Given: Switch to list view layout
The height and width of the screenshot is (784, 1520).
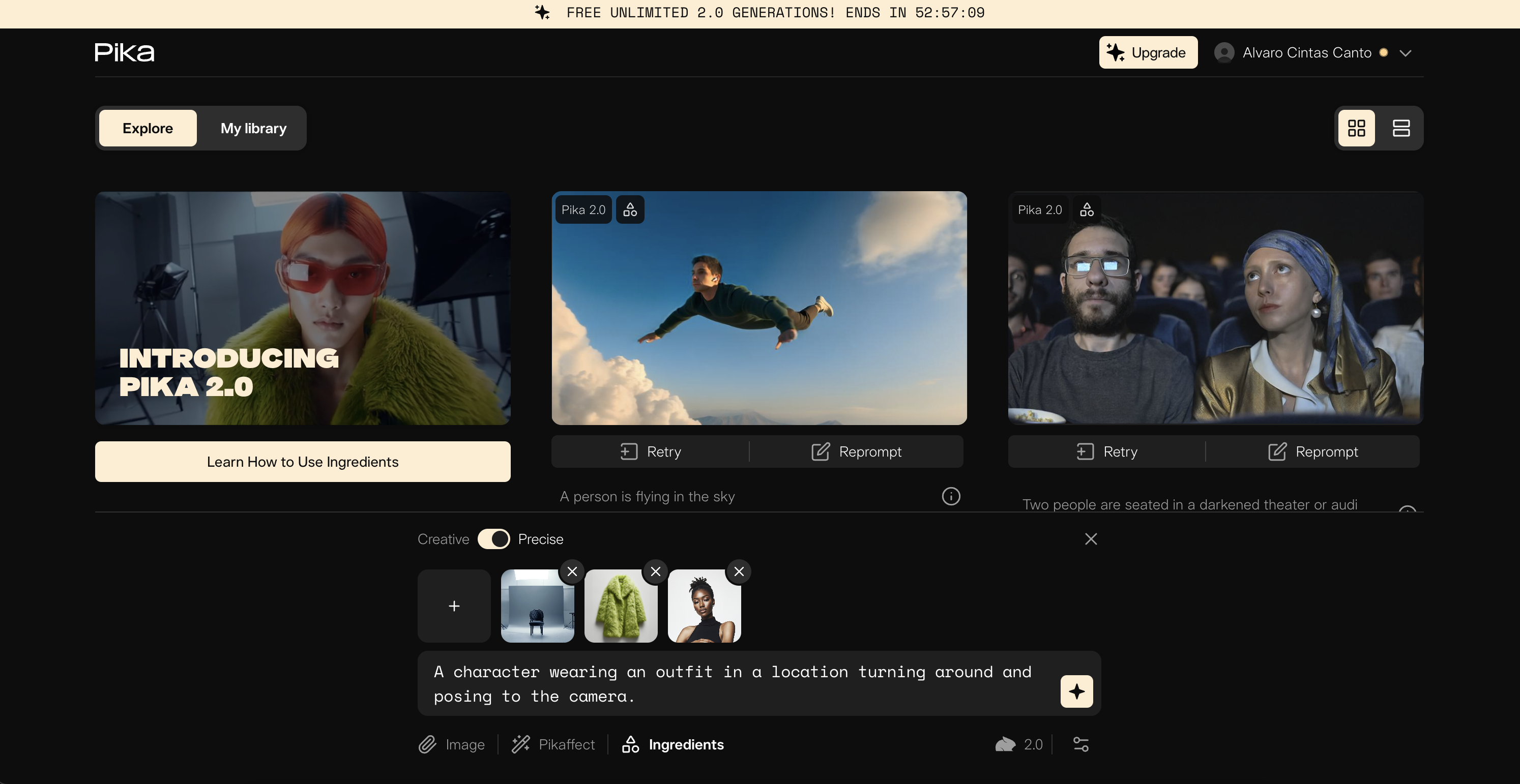Looking at the screenshot, I should 1401,128.
